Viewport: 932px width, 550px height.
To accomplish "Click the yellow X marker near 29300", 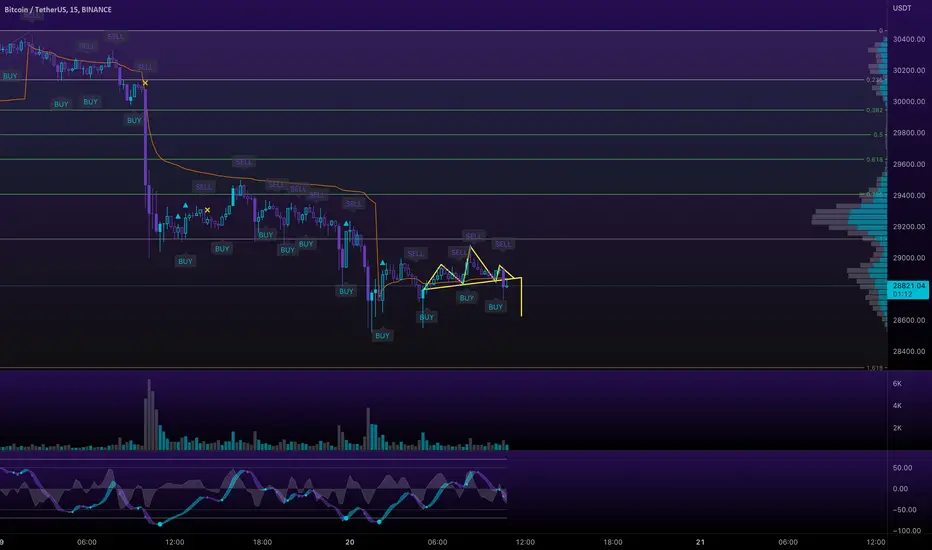I will click(207, 210).
